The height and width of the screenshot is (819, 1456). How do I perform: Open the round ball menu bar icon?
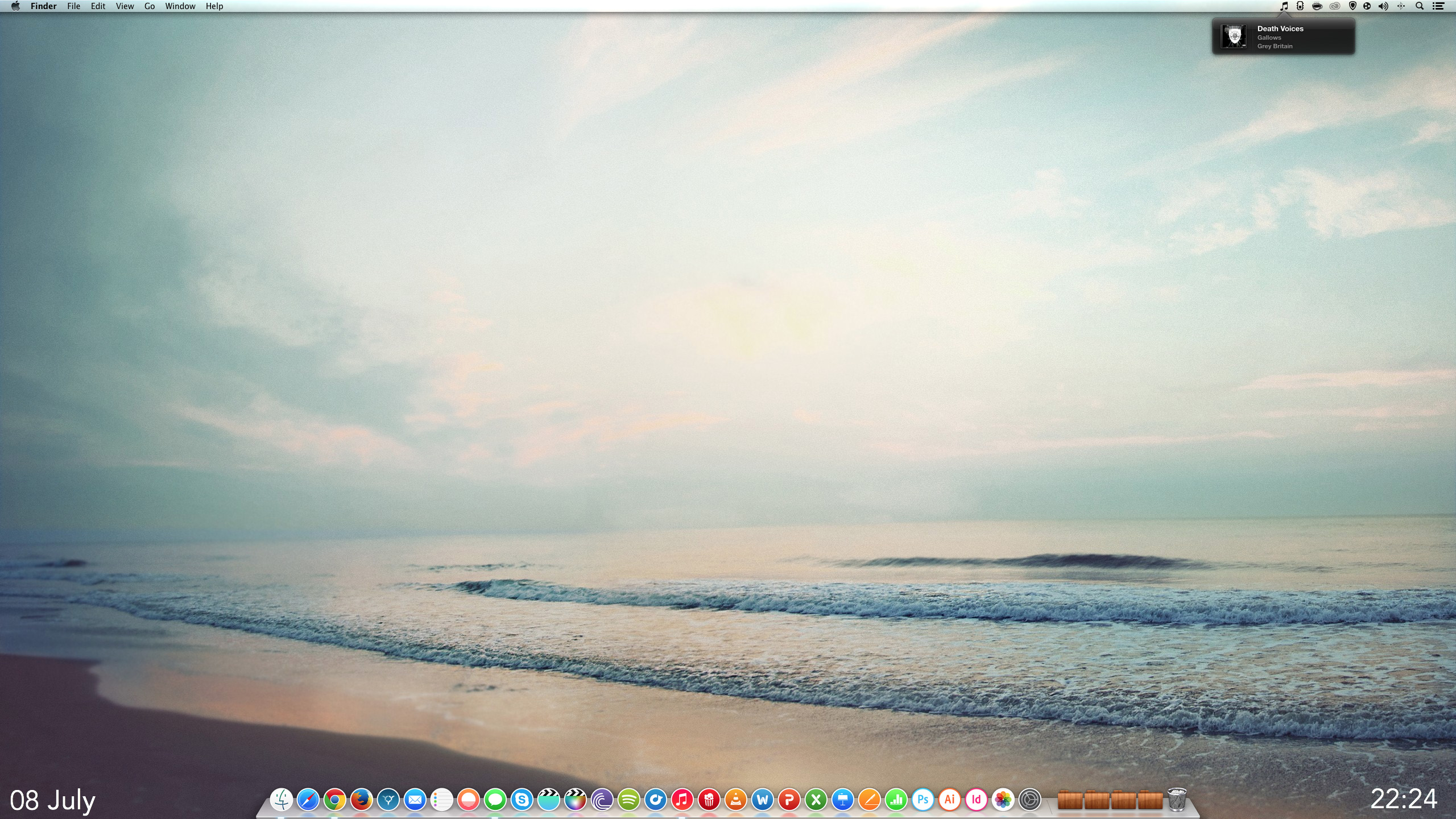click(1367, 6)
